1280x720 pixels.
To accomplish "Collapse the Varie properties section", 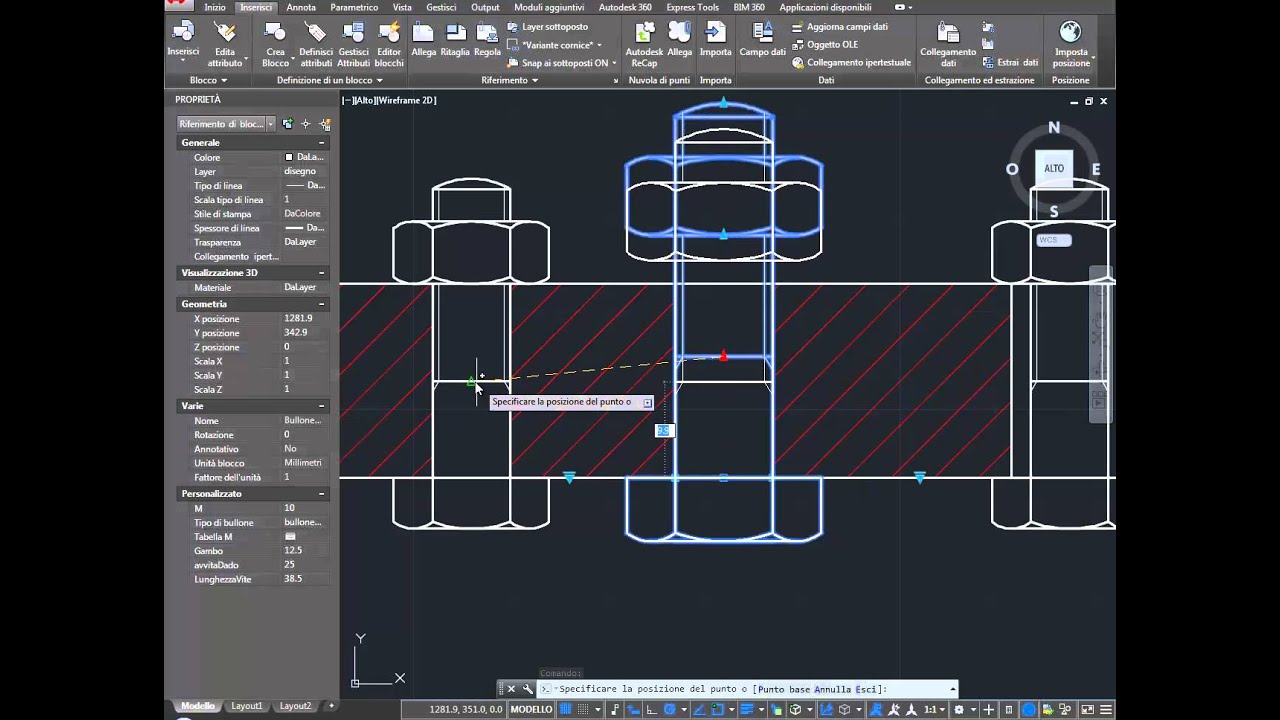I will tap(322, 406).
